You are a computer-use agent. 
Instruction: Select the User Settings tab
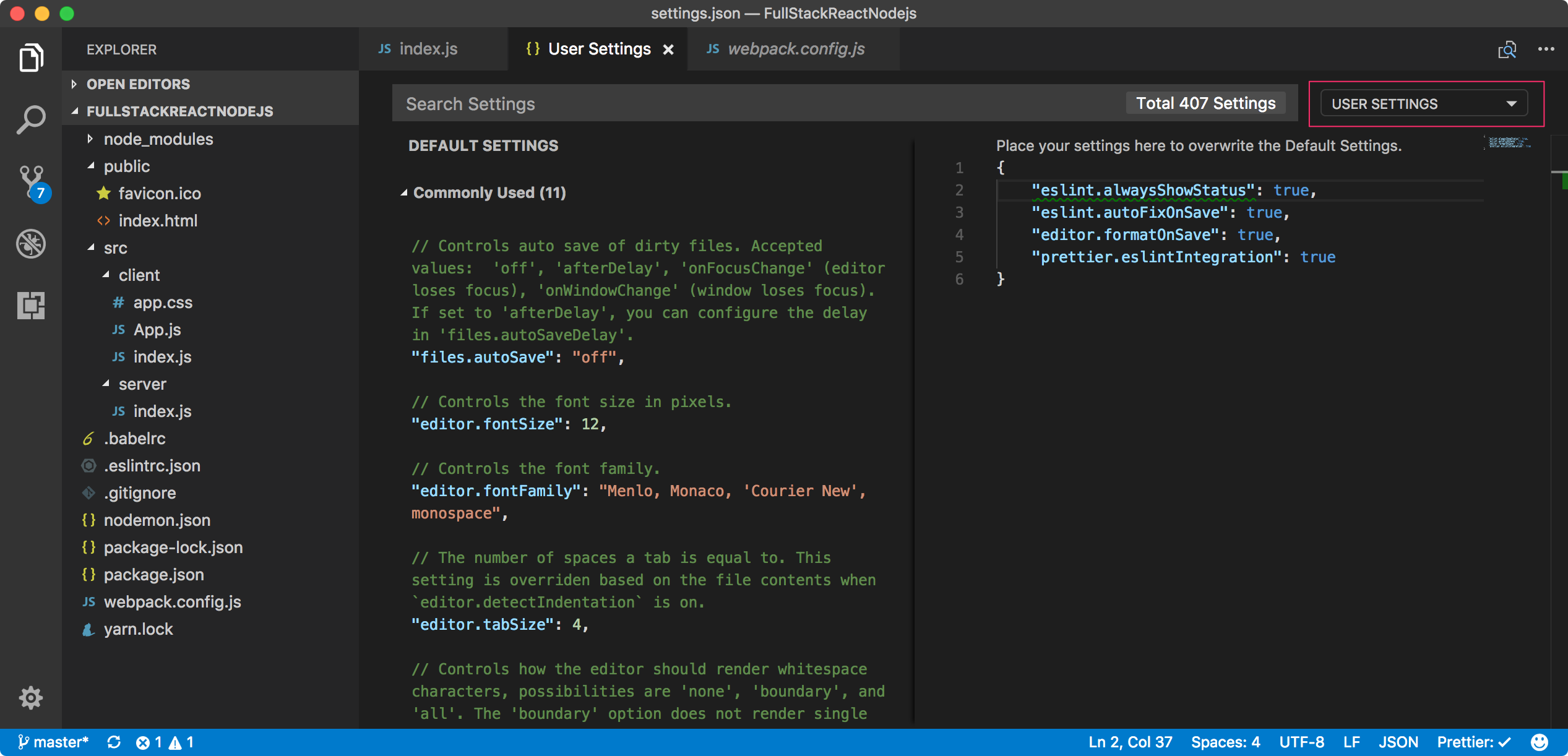pos(599,49)
